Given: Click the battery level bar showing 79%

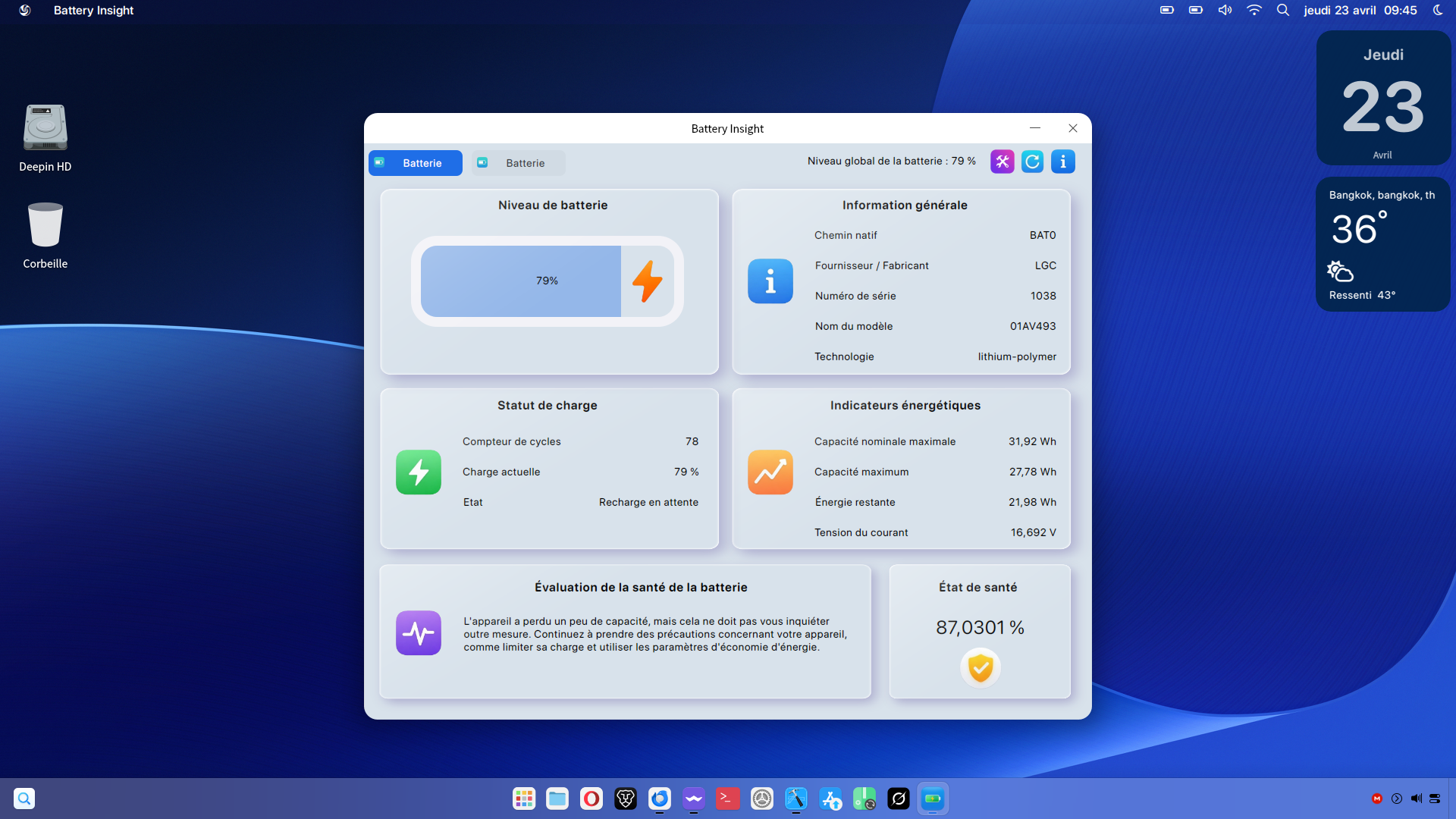Looking at the screenshot, I should click(x=548, y=281).
